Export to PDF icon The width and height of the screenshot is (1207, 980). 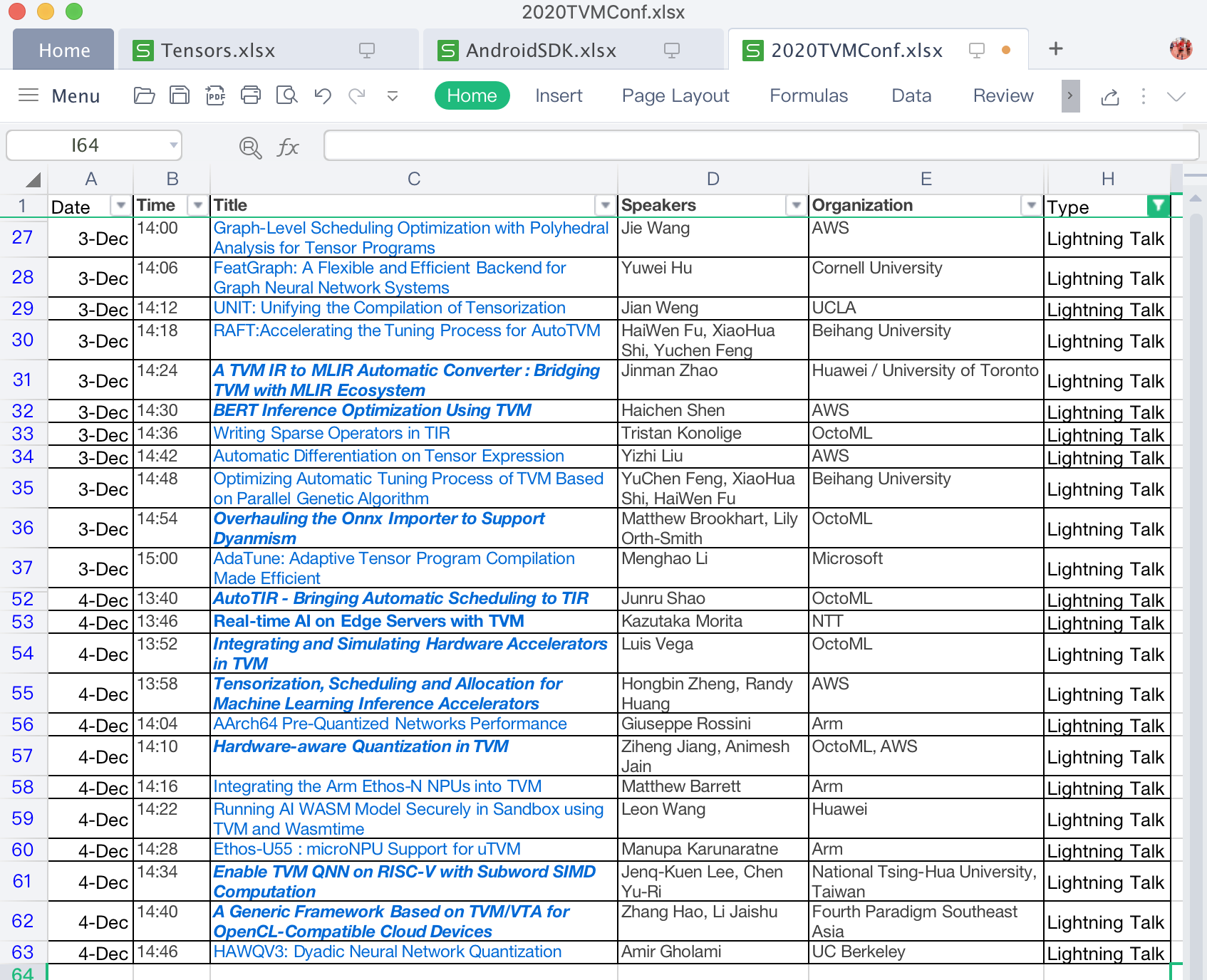tap(215, 95)
